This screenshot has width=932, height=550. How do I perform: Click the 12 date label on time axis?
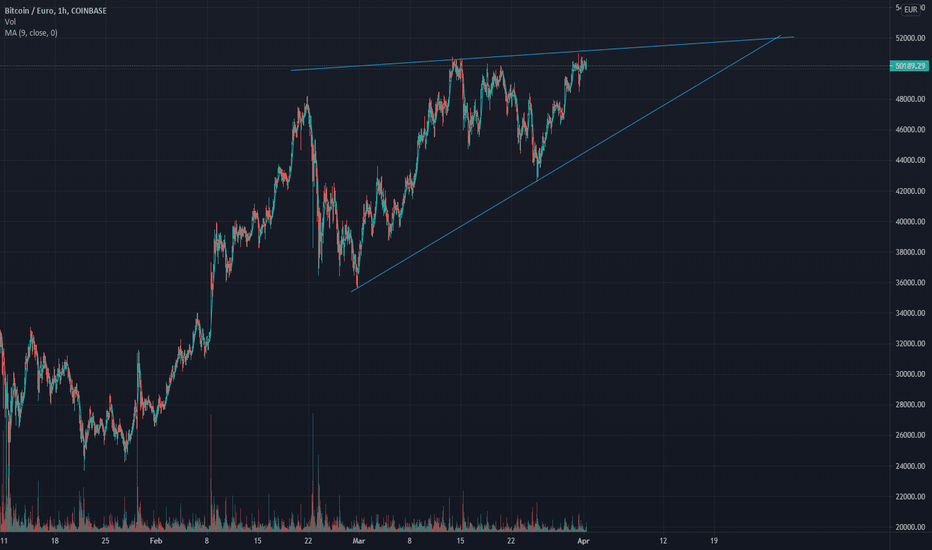663,541
